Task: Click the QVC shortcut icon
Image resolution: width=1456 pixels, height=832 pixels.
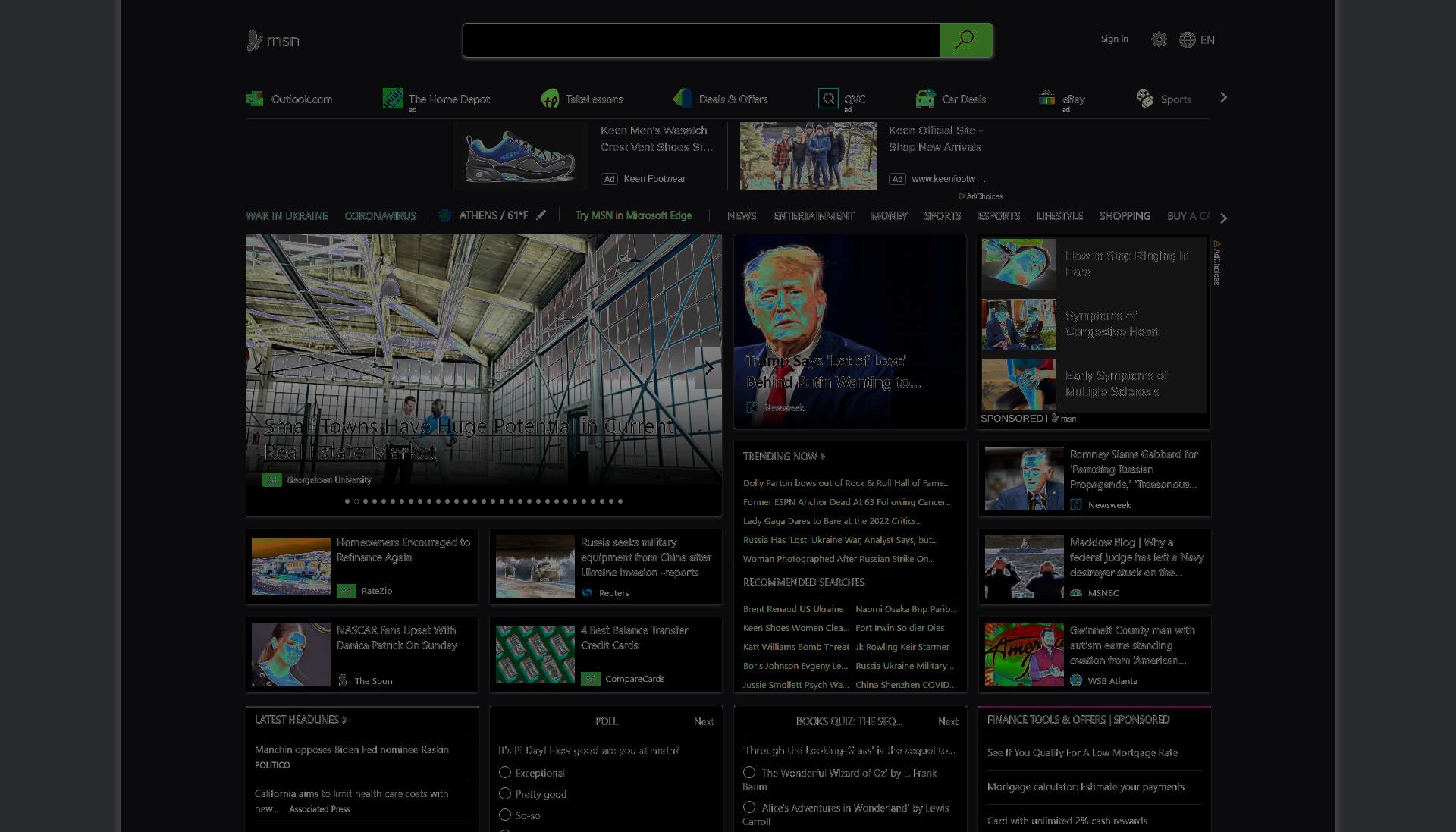Action: pyautogui.click(x=828, y=99)
